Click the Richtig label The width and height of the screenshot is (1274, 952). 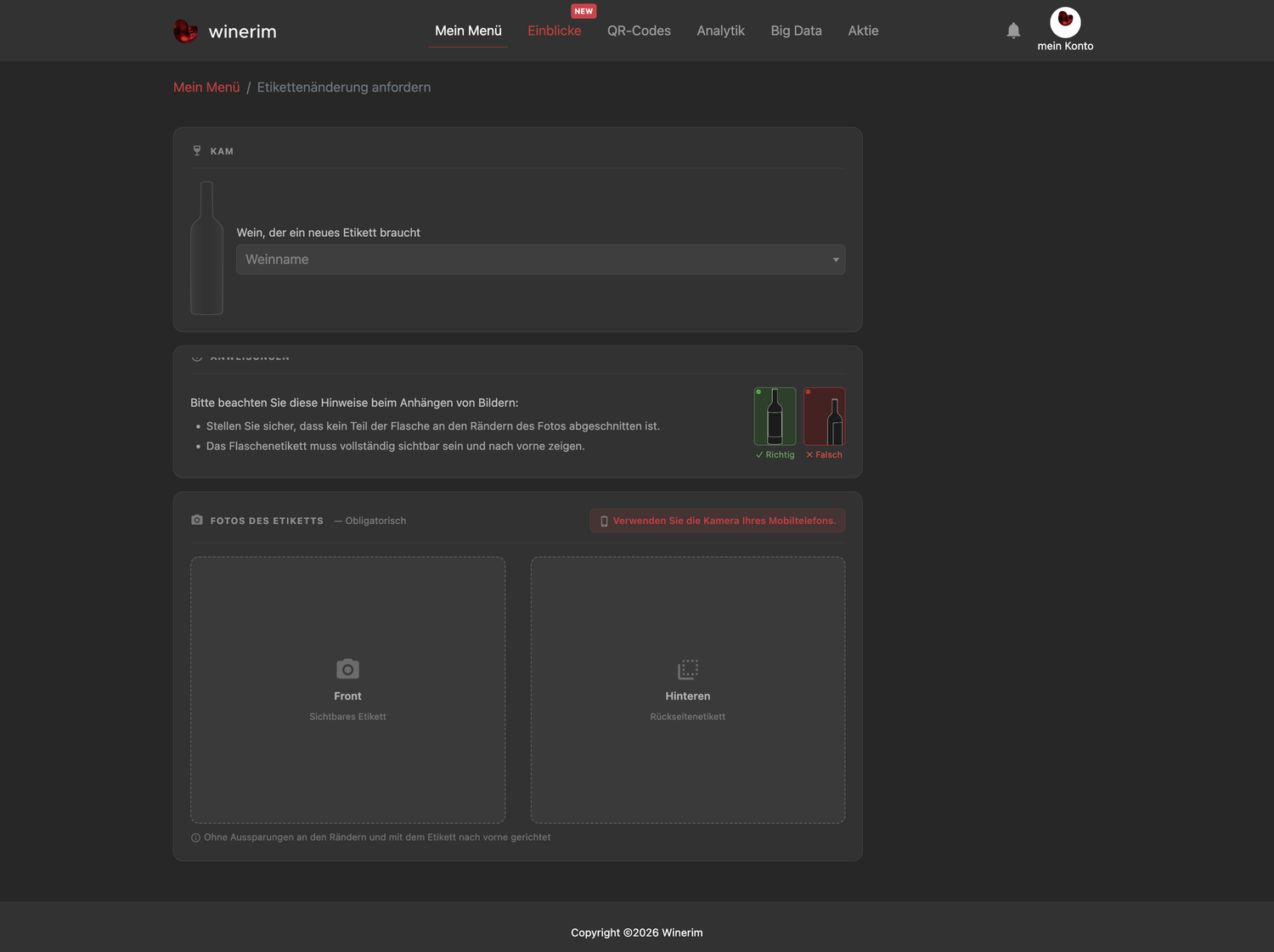click(775, 455)
